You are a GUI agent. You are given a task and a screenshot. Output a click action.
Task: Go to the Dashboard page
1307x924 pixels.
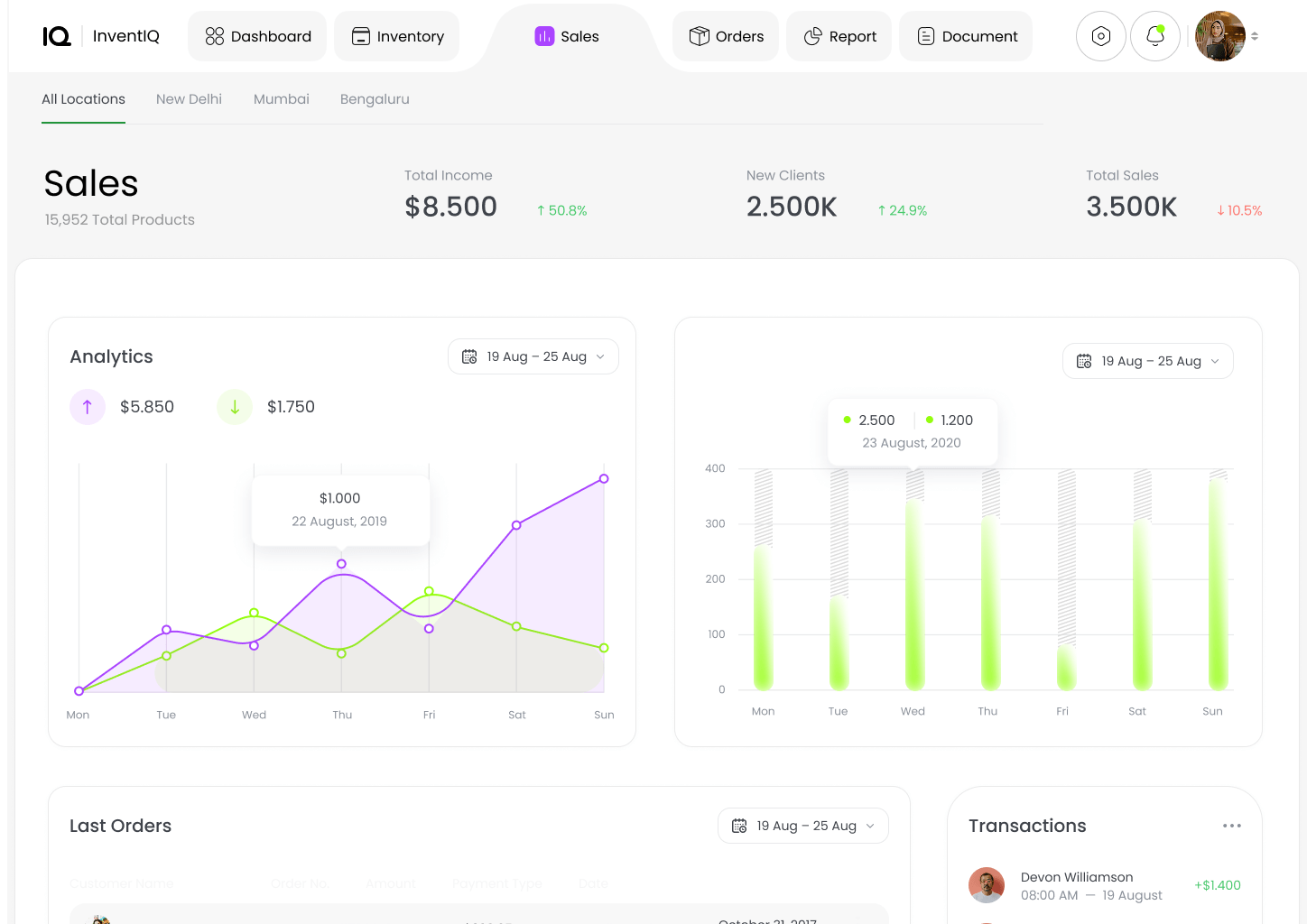257,36
